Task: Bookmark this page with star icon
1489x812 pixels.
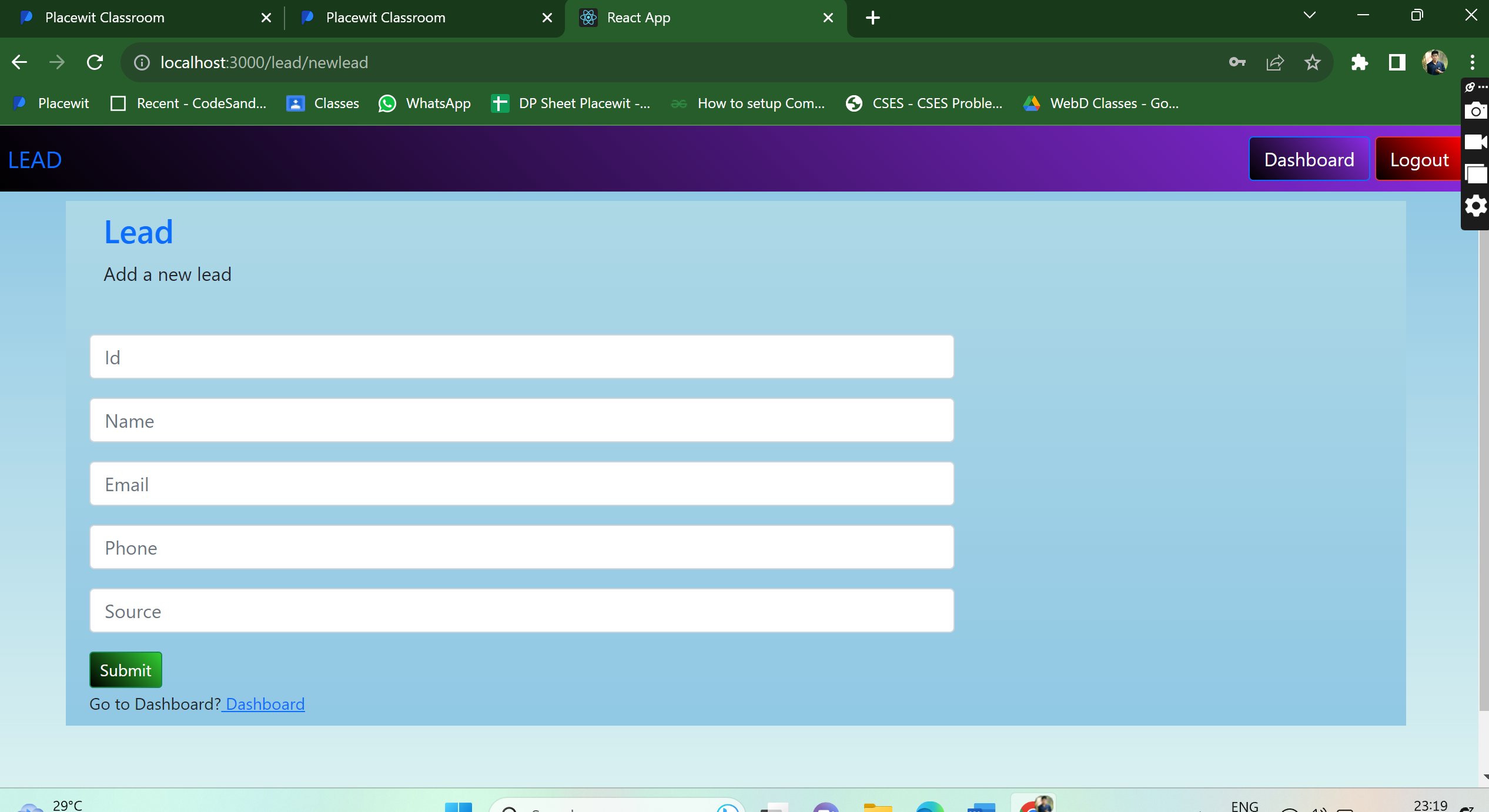Action: [x=1312, y=62]
